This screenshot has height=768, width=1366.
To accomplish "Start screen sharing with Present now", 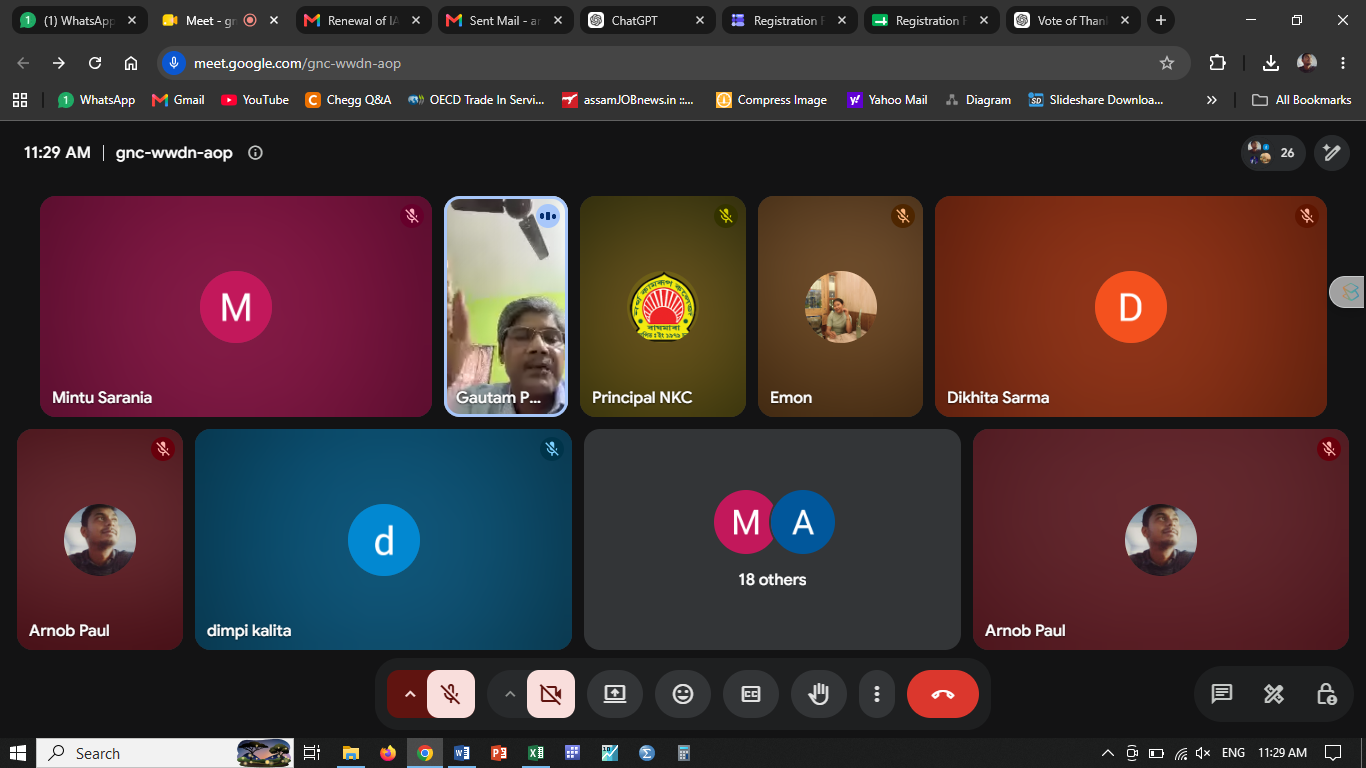I will (x=615, y=694).
